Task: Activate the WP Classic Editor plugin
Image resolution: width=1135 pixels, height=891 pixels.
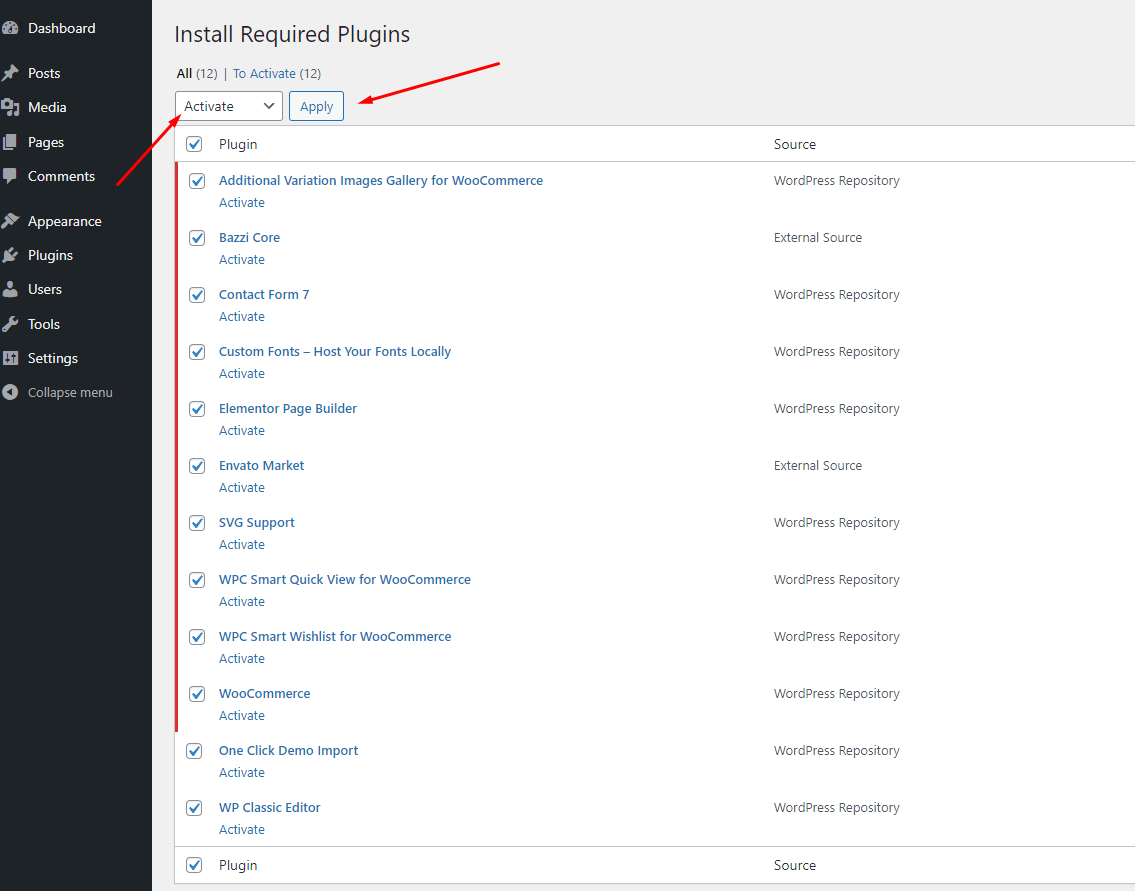Action: [242, 829]
